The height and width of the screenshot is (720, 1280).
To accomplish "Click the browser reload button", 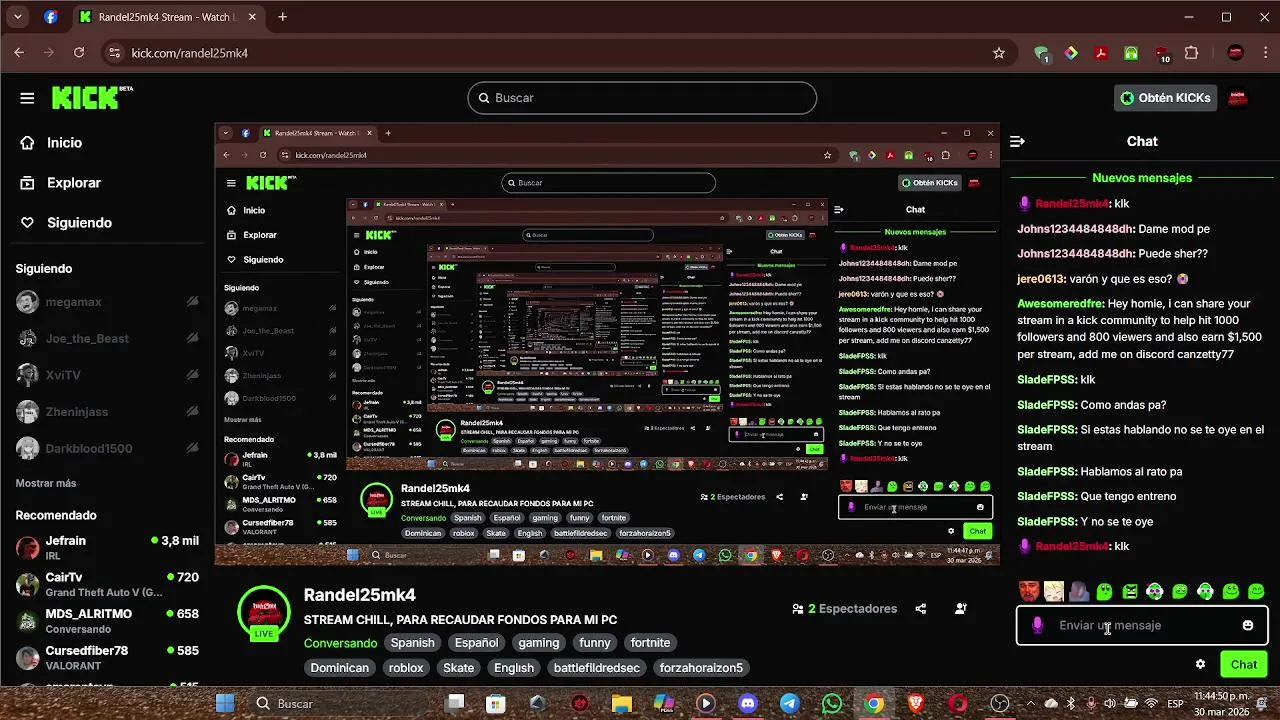I will tap(79, 53).
